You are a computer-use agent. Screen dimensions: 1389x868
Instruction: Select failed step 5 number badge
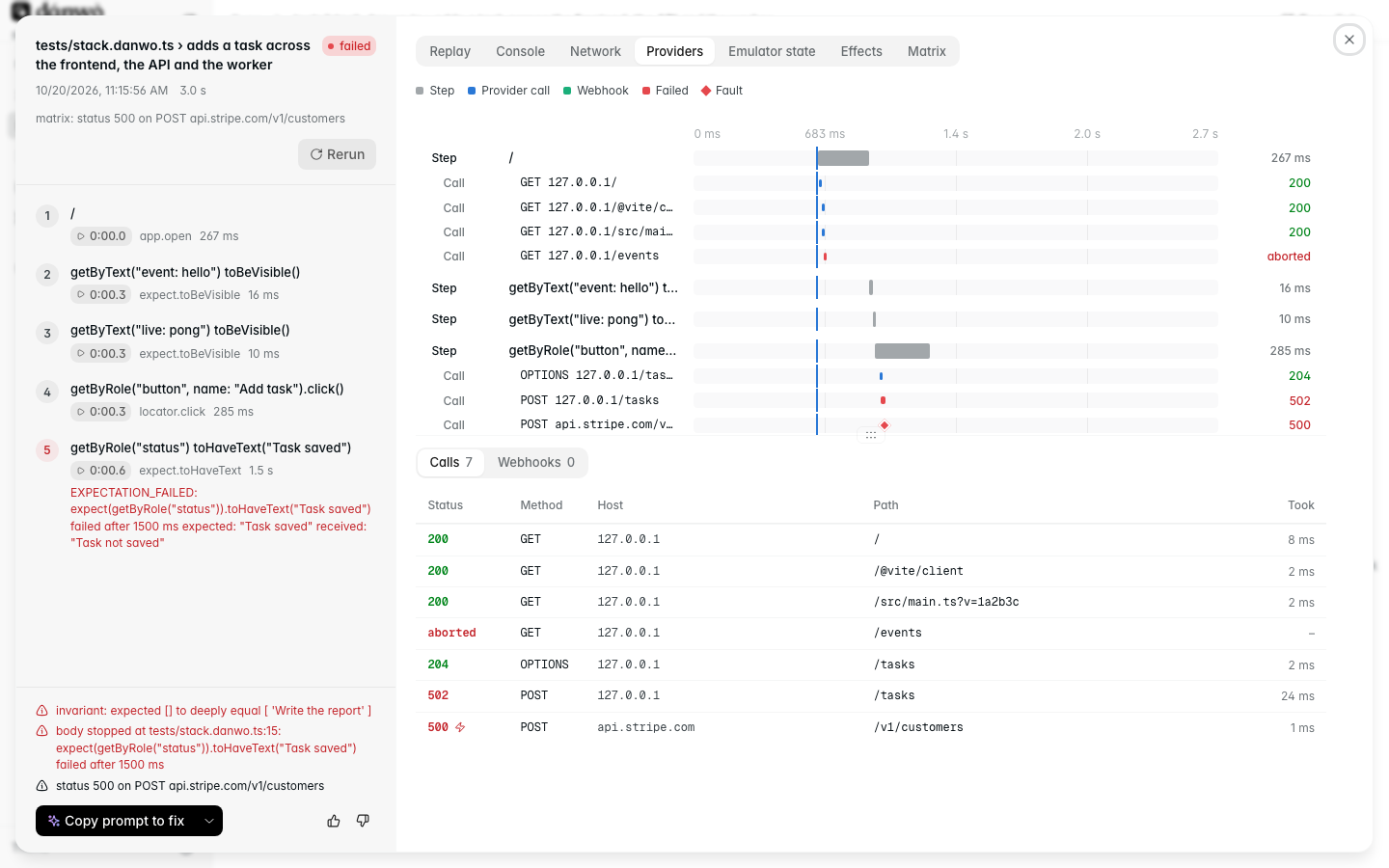coord(47,450)
